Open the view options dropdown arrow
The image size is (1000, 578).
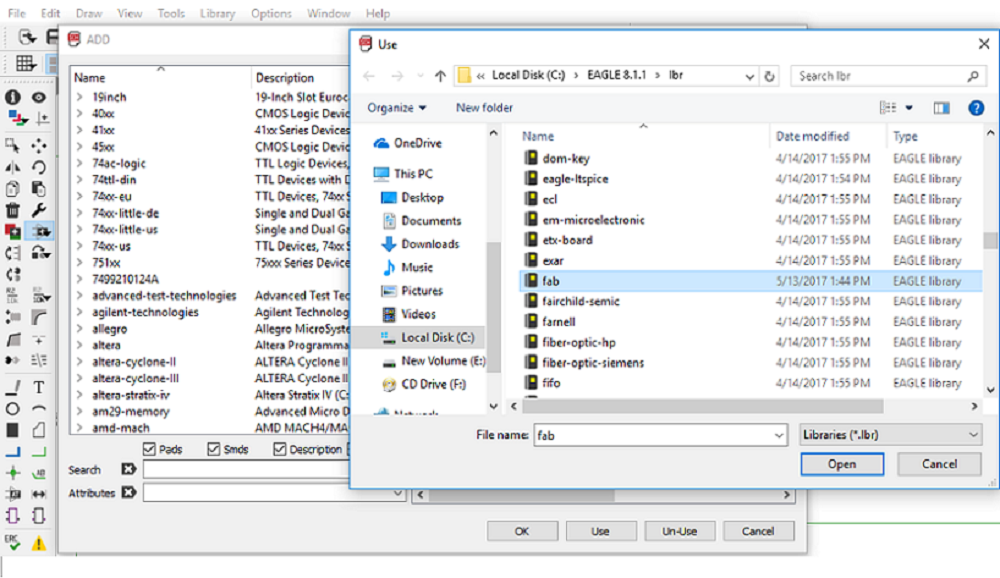(909, 108)
